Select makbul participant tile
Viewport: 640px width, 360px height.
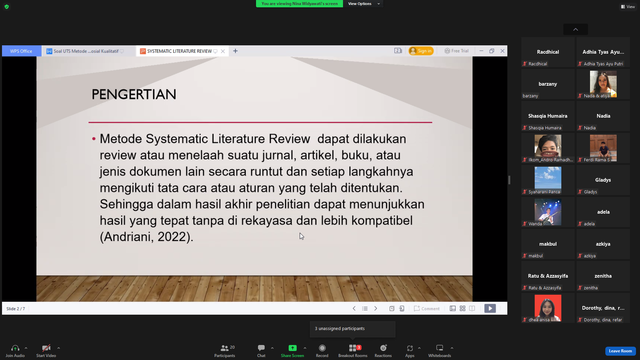(548, 244)
